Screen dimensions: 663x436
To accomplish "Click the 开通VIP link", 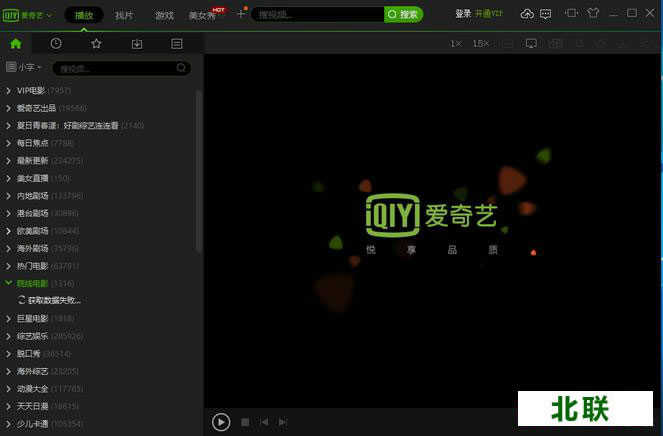I will (489, 14).
